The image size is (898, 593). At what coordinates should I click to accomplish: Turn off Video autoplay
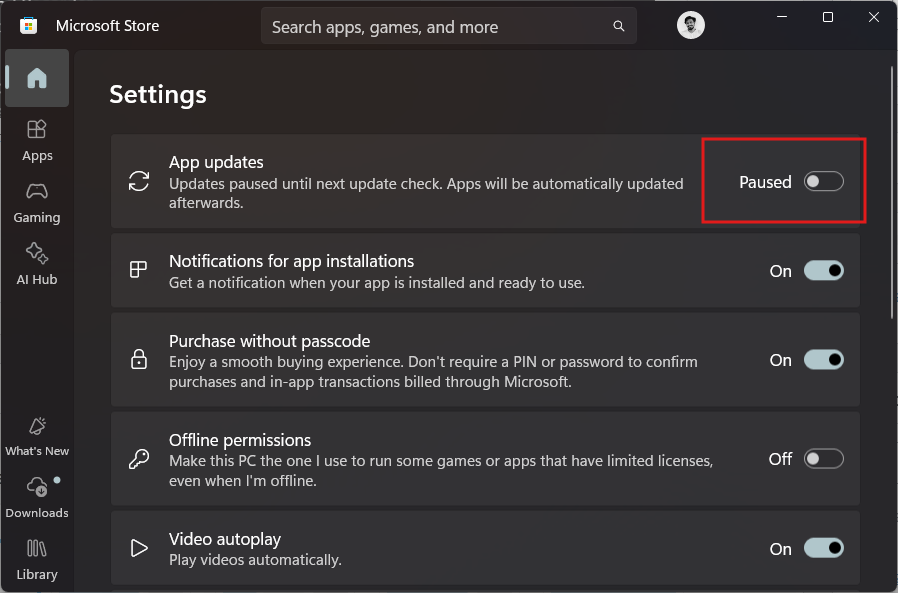pyautogui.click(x=824, y=548)
